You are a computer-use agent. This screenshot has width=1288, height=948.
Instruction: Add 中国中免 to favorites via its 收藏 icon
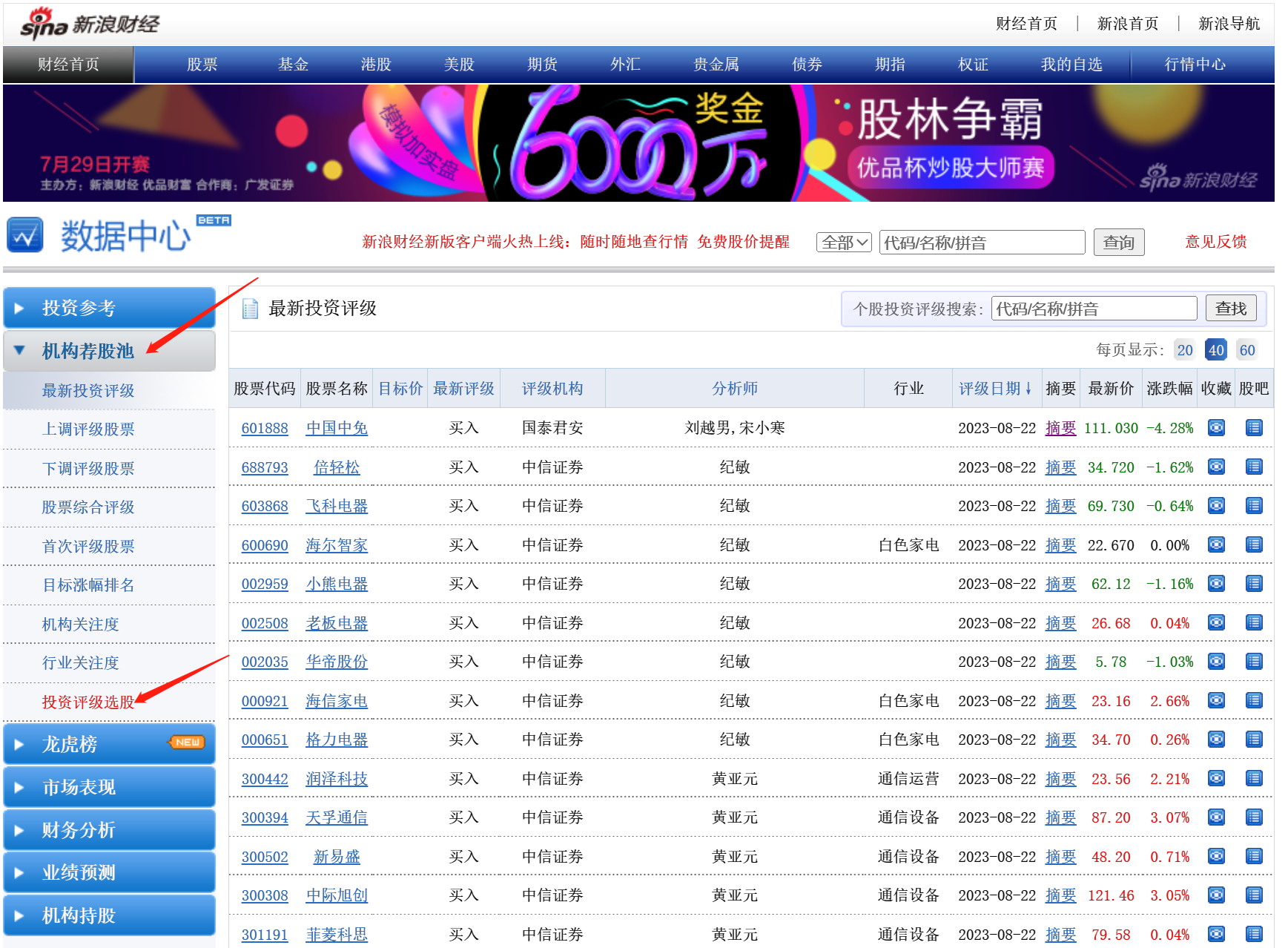pos(1216,428)
